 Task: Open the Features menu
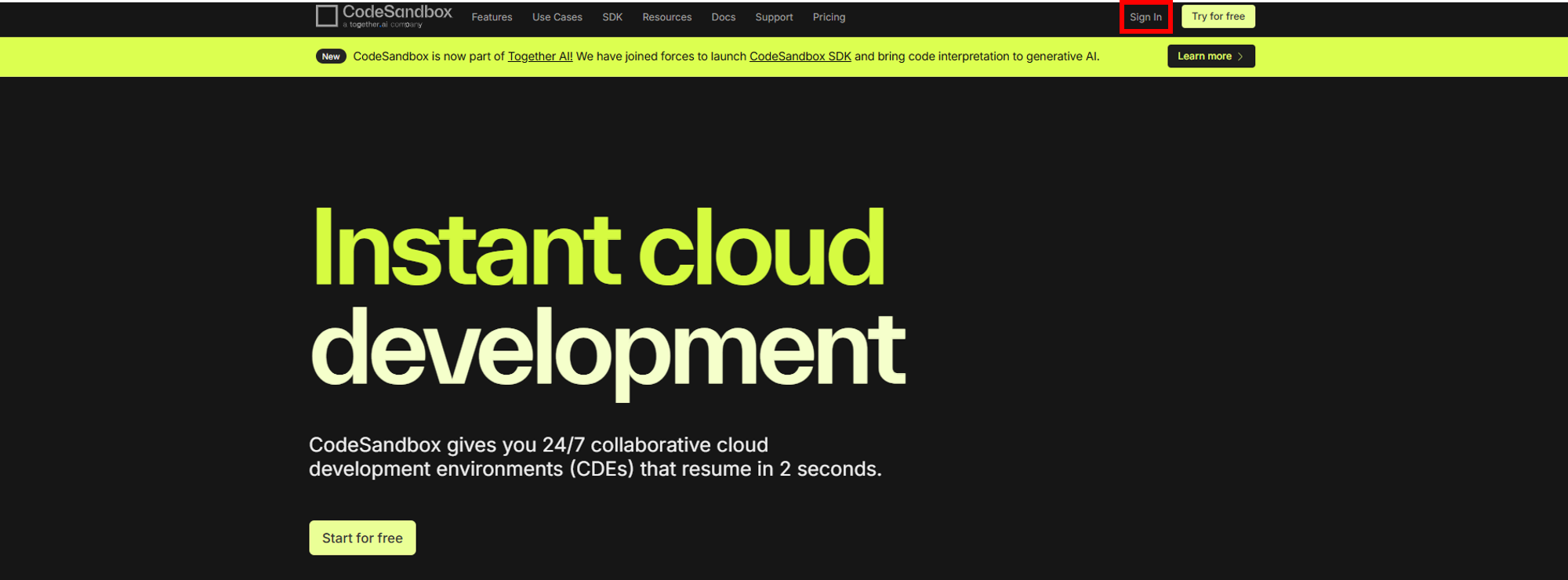pos(492,17)
